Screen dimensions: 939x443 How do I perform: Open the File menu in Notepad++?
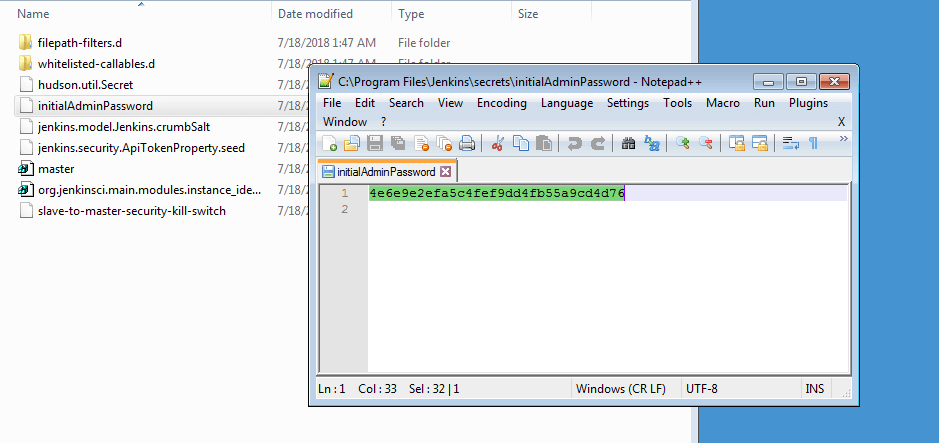coord(332,103)
